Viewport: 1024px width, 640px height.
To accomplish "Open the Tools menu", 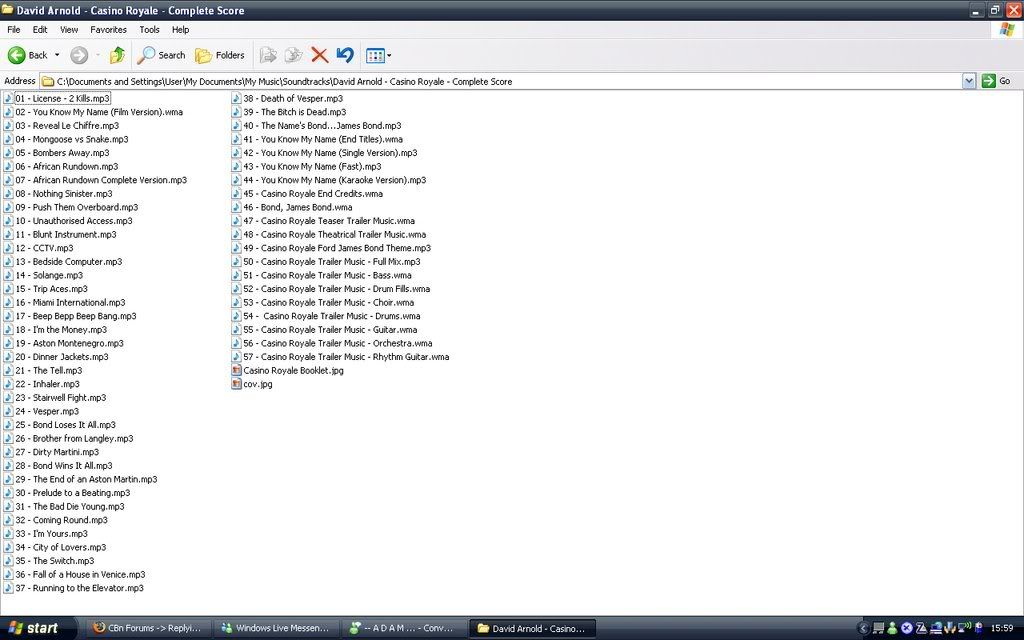I will pyautogui.click(x=149, y=29).
